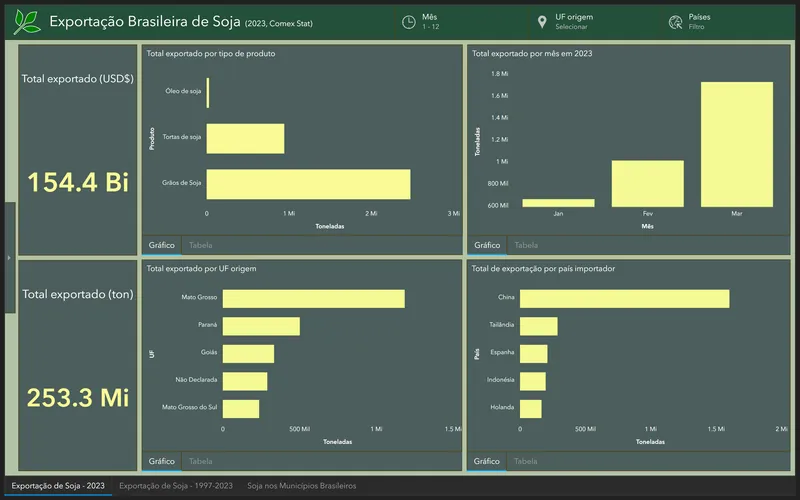Image resolution: width=800 pixels, height=500 pixels.
Task: Click the Mato Grosso axis label
Action: pos(199,297)
